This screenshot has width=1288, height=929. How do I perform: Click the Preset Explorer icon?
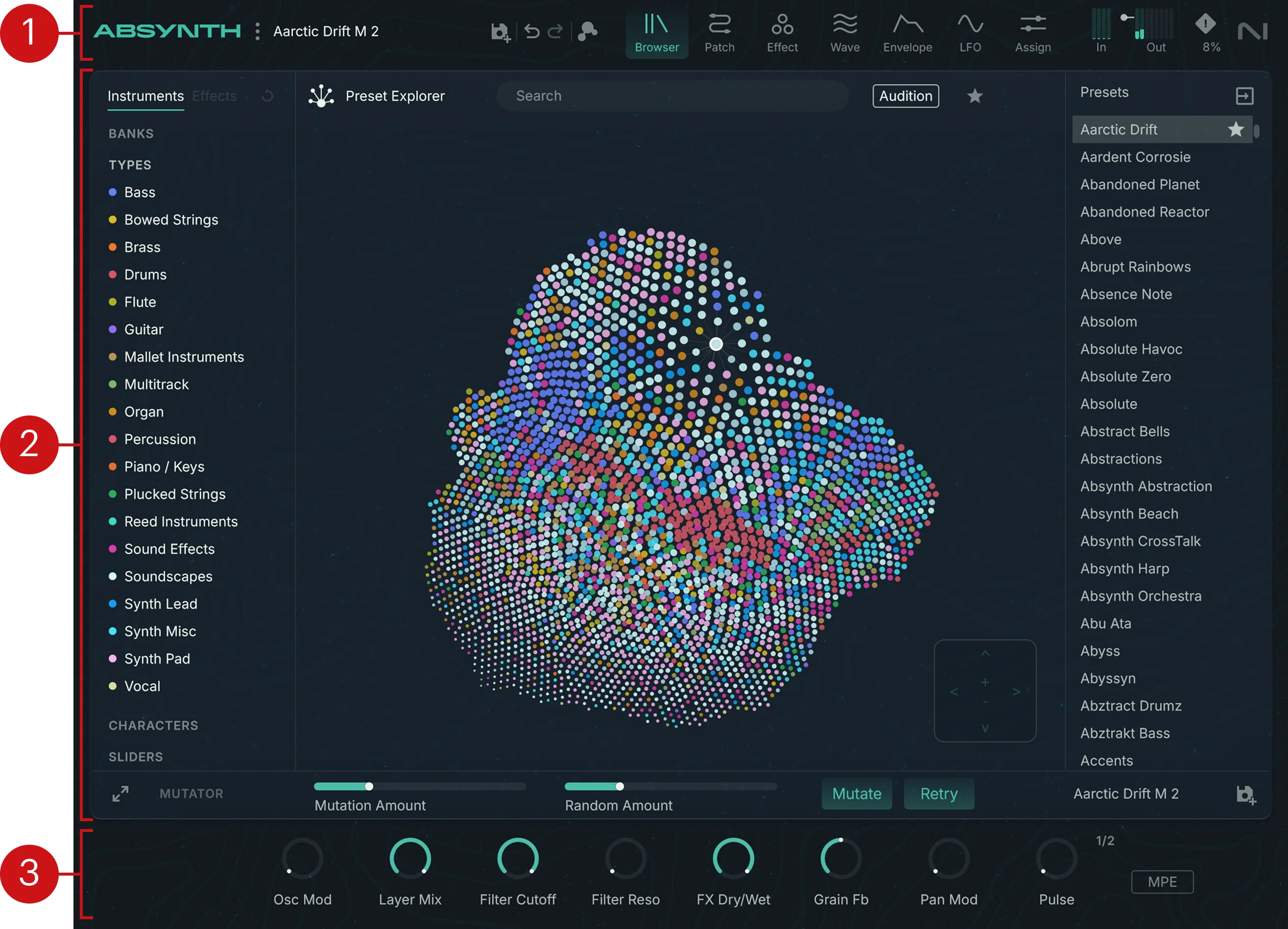(321, 96)
